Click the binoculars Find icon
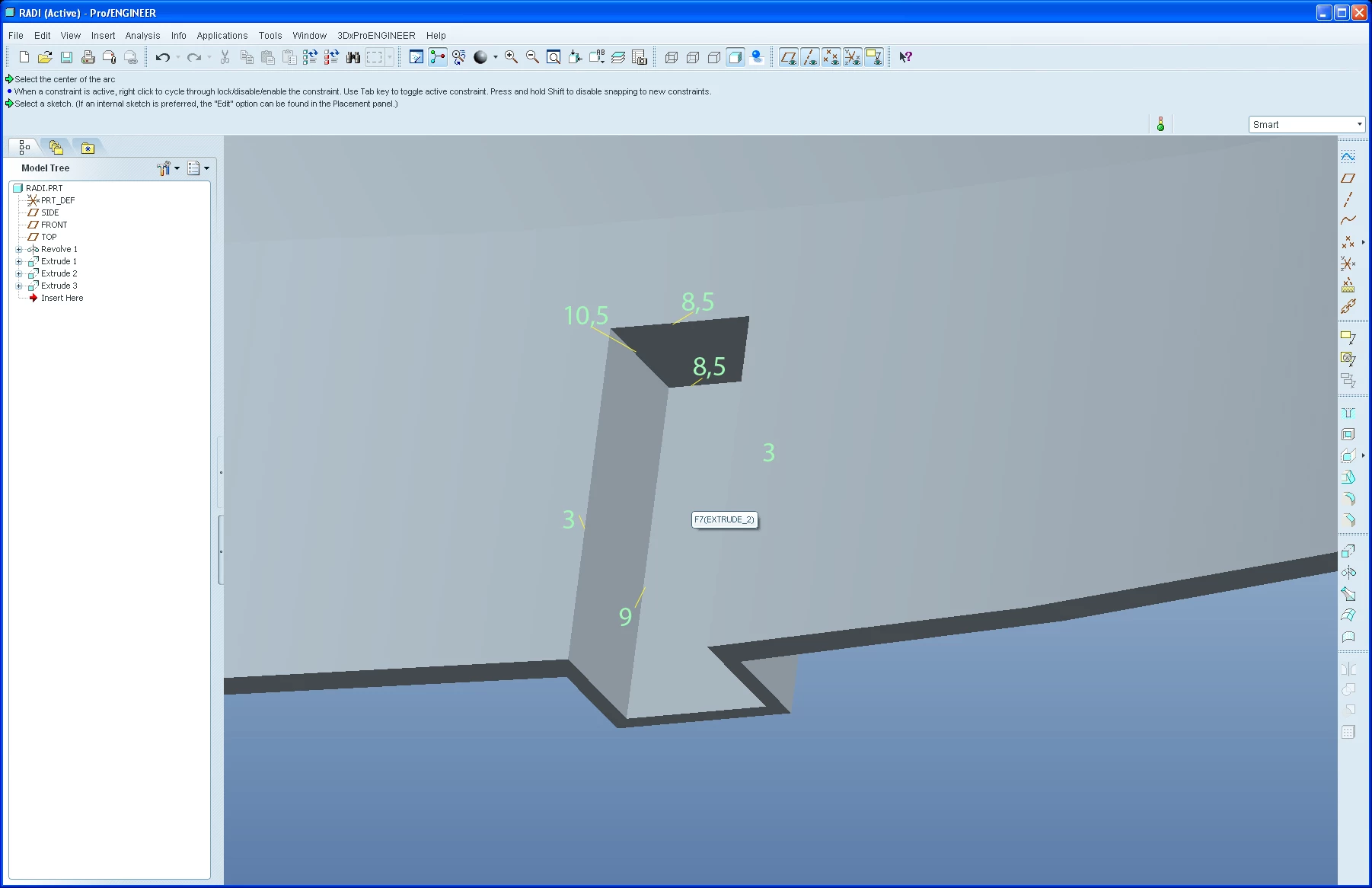 (353, 57)
